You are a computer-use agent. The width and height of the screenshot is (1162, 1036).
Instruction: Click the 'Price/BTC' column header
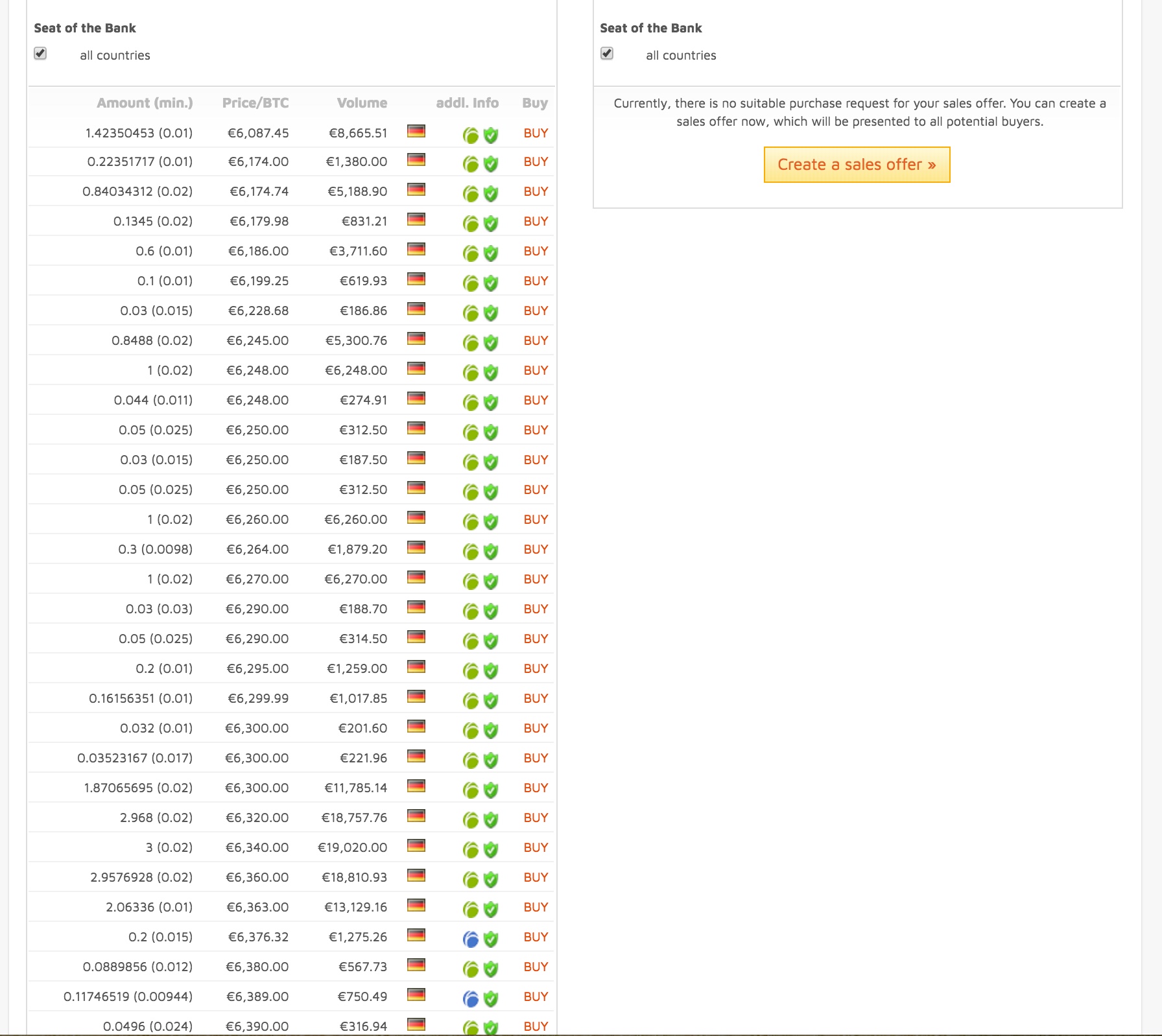[255, 103]
